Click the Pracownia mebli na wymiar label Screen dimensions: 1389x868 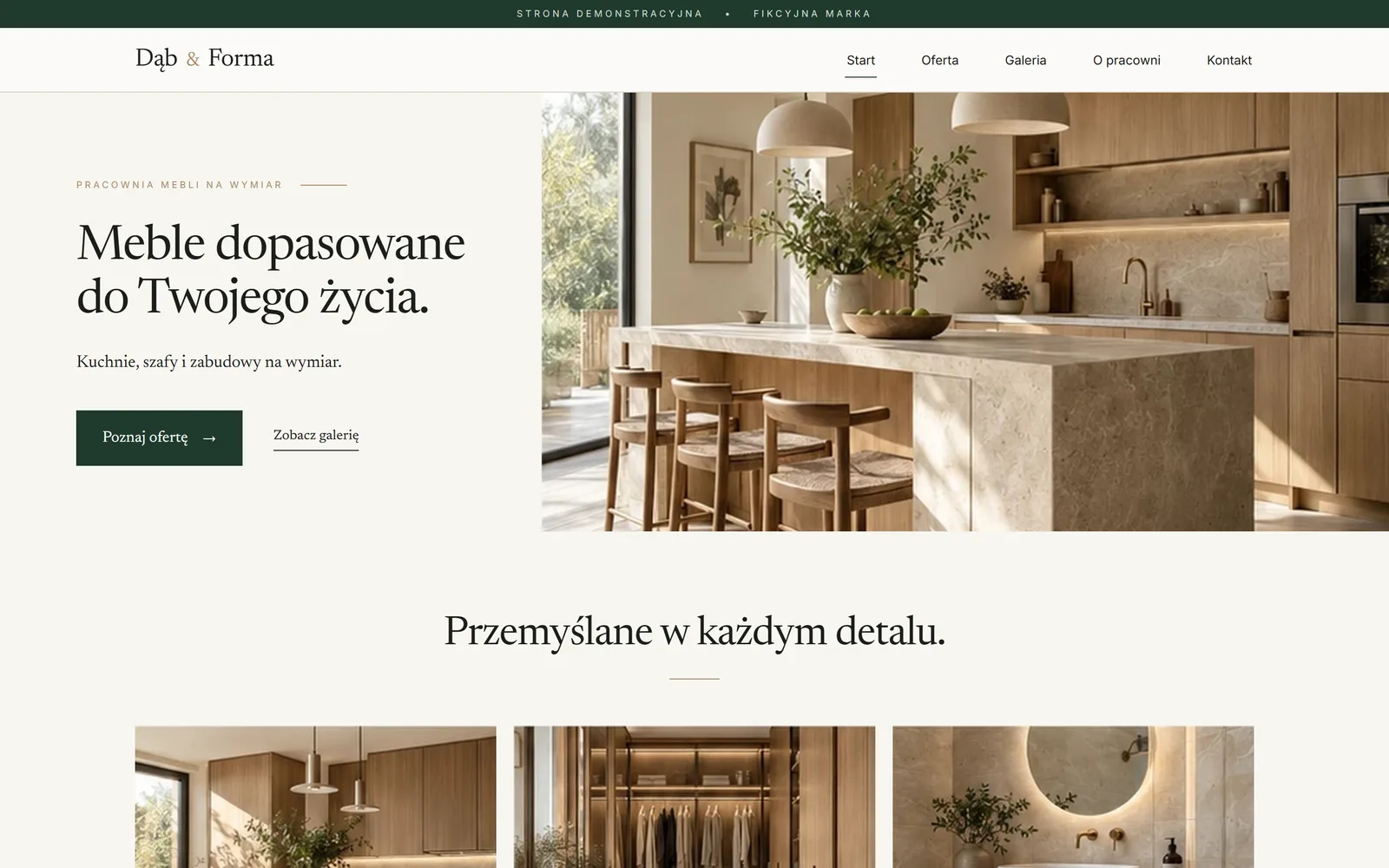[180, 185]
